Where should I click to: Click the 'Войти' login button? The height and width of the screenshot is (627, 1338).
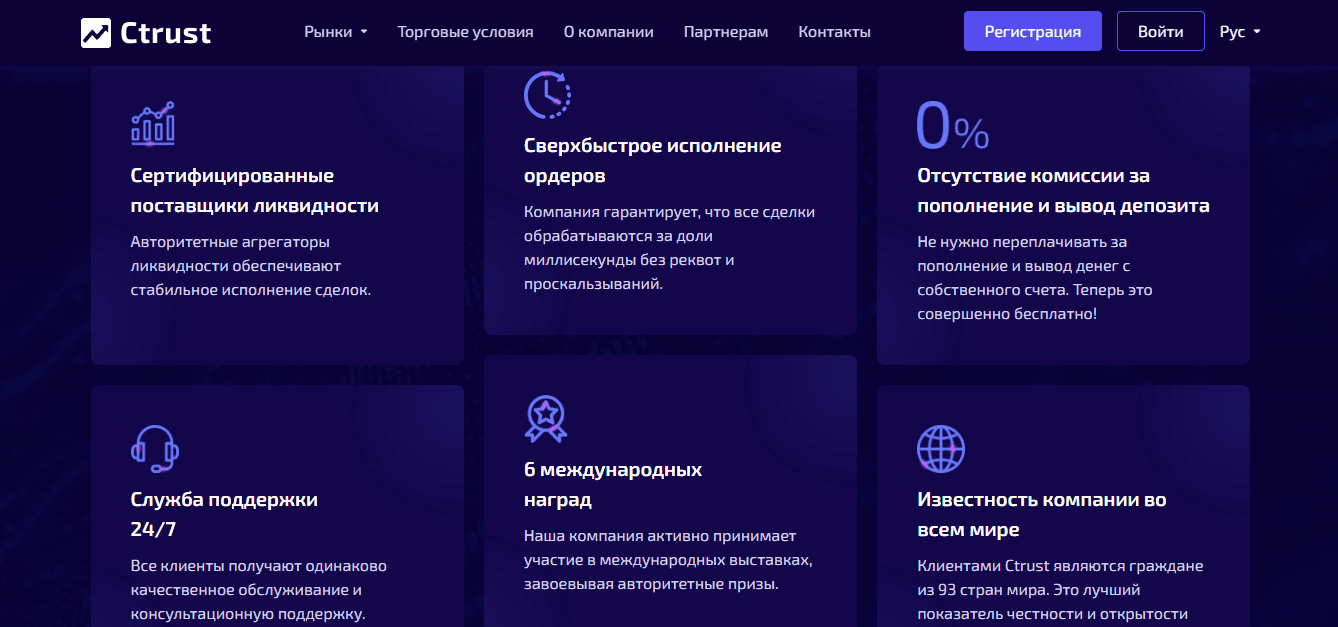click(1160, 30)
